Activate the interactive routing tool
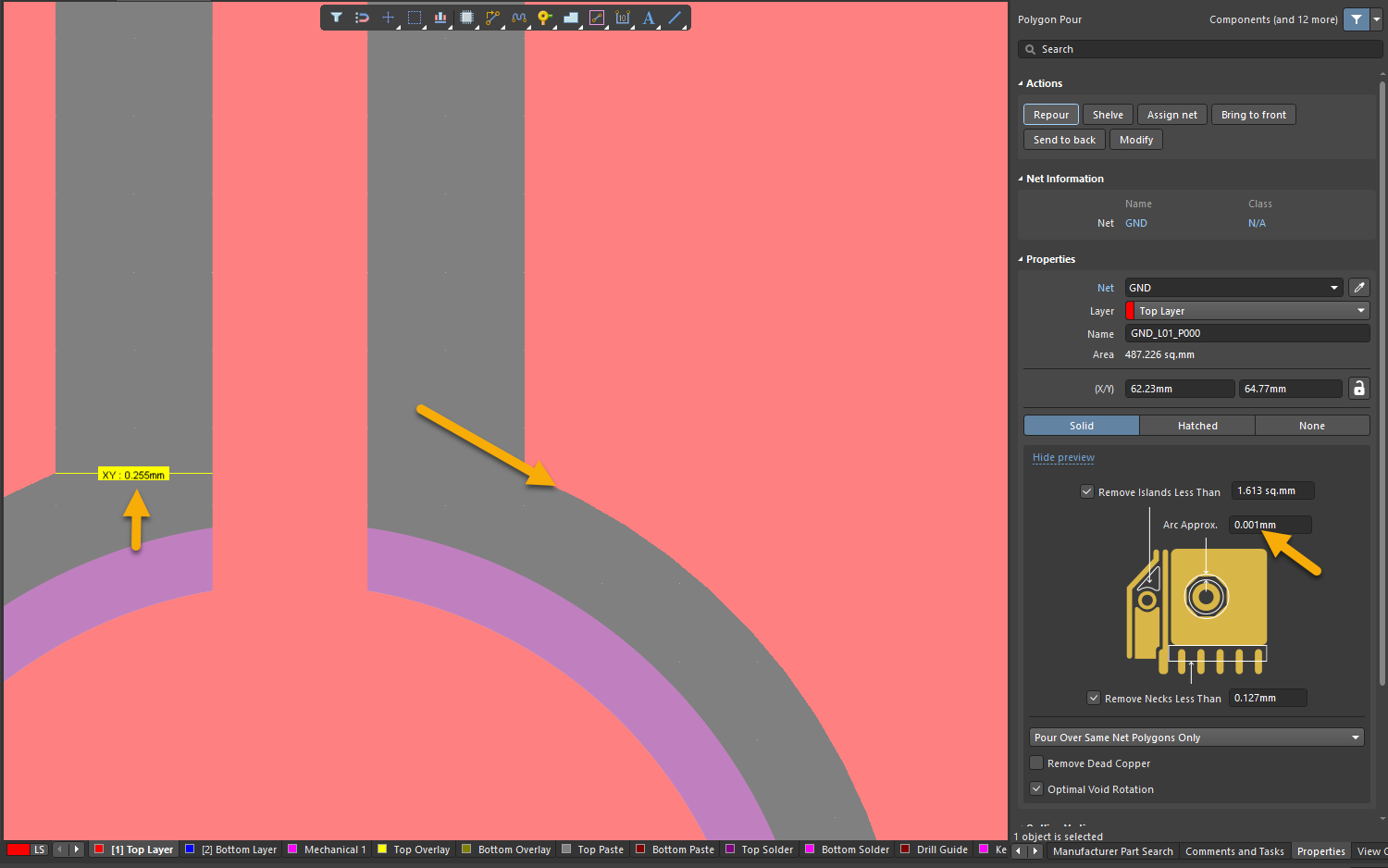 [x=493, y=18]
